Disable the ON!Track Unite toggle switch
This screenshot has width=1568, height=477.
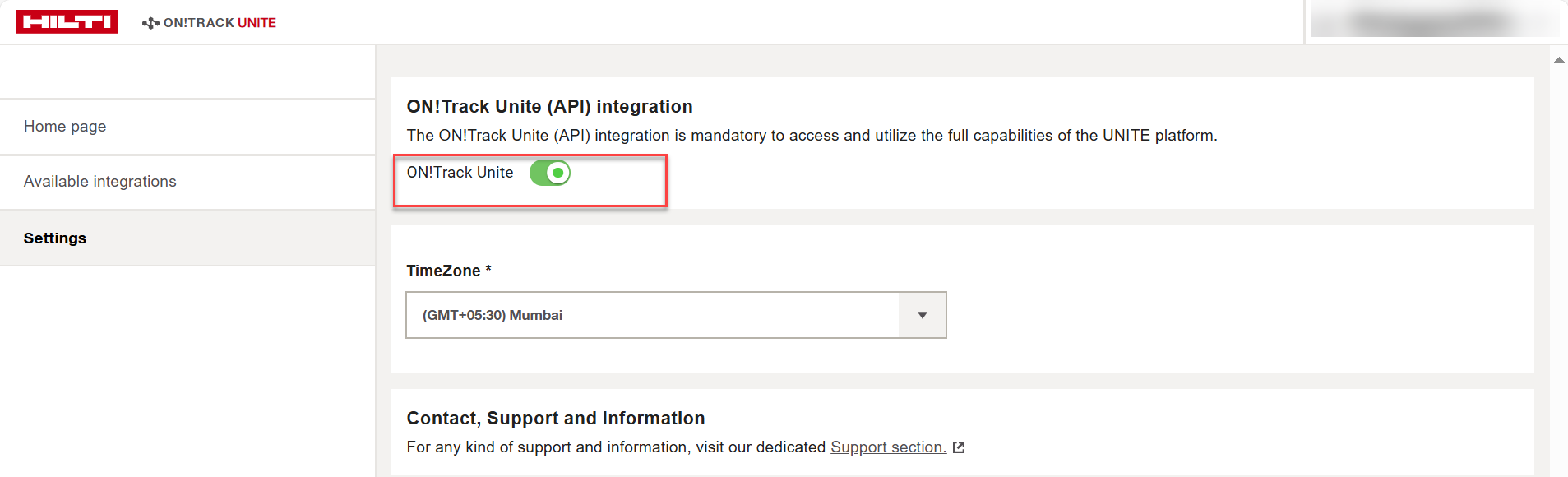tap(549, 173)
